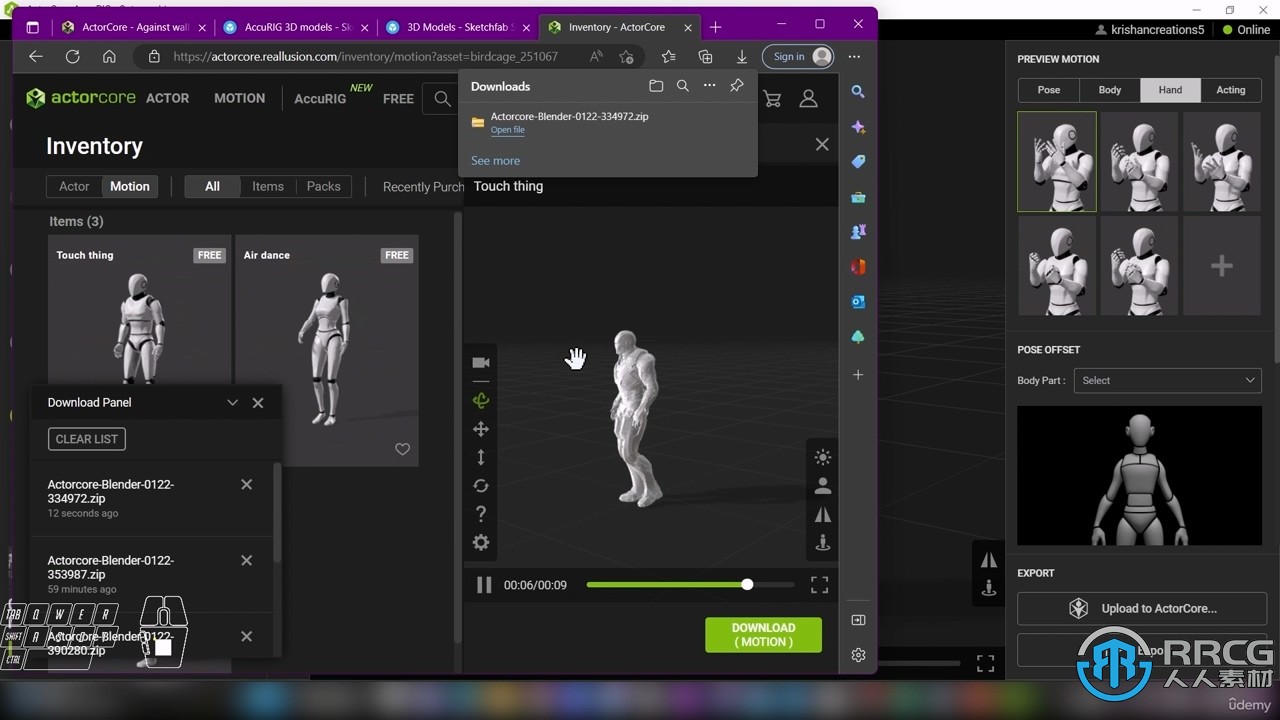This screenshot has height=720, width=1280.
Task: Open browser Collections icon
Action: (x=705, y=57)
